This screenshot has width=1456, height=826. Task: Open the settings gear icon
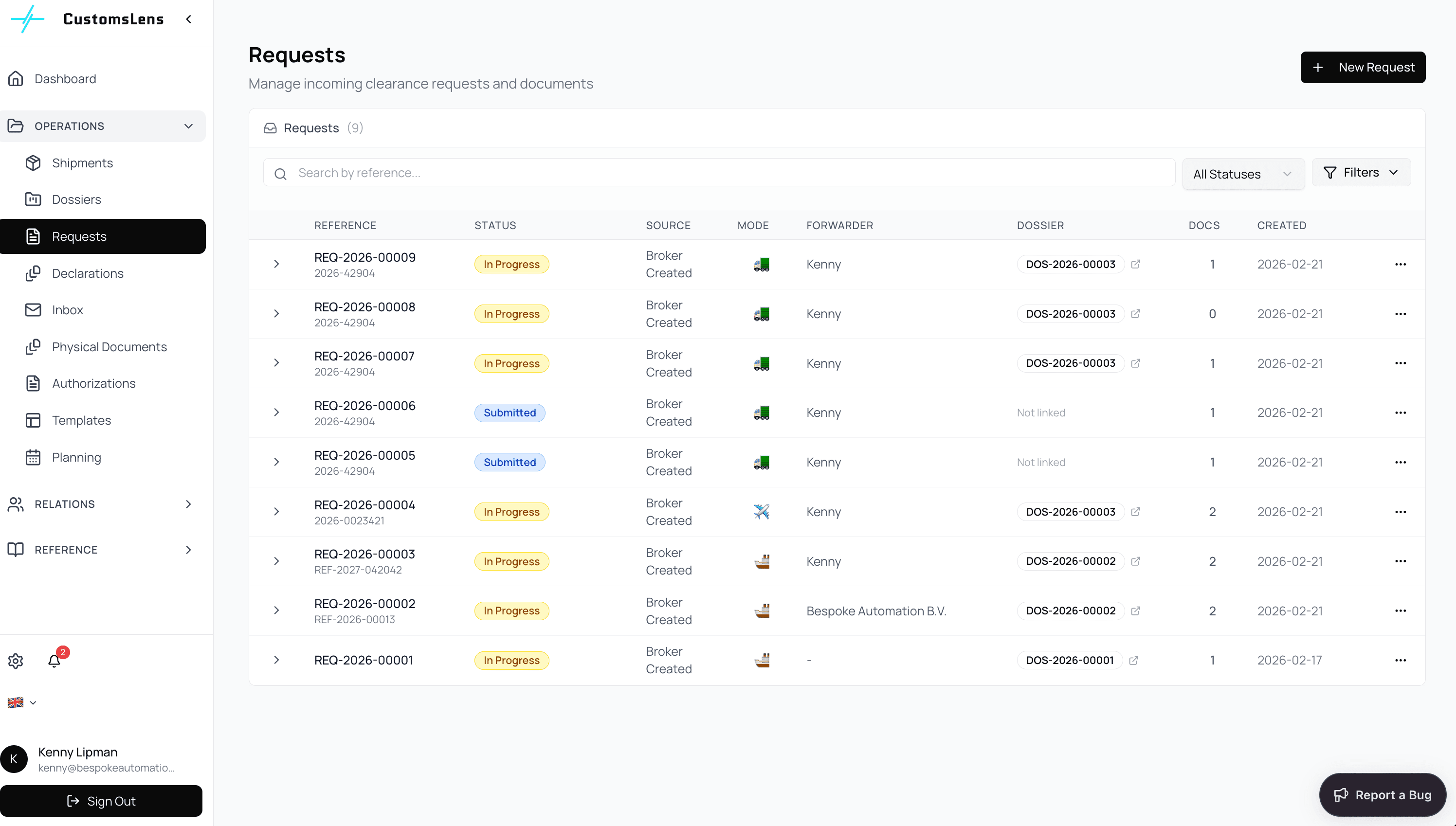16,661
